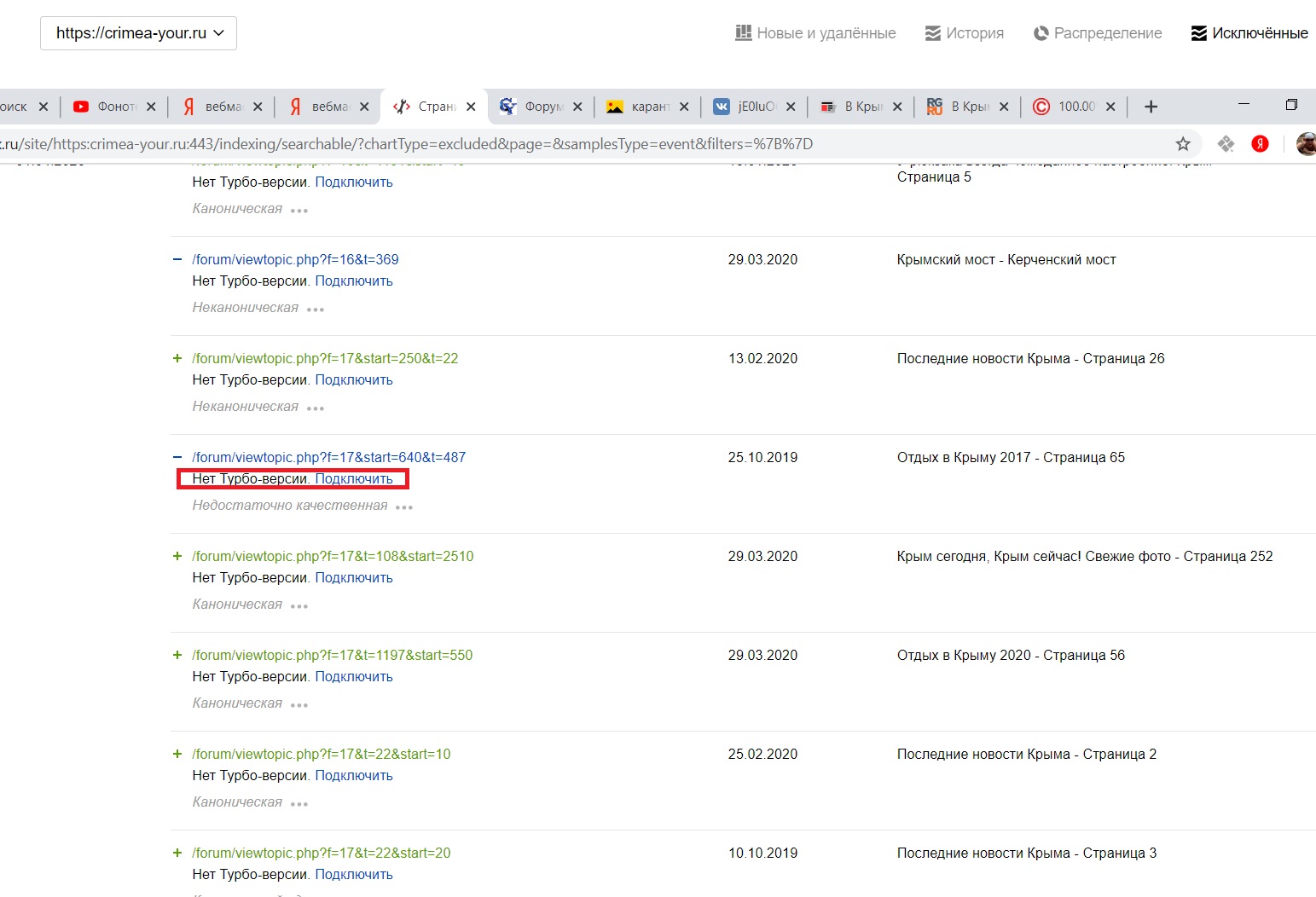Viewport: 1316px width, 897px height.
Task: Open ellipsis after Каноническая in t=1197&start=550 row
Action: click(299, 705)
